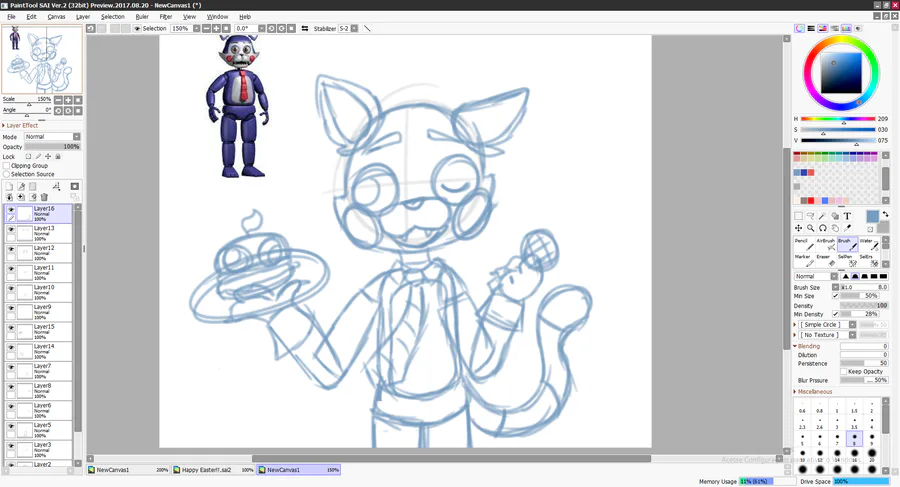Viewport: 900px width, 487px height.
Task: Click the rotation angle 0.0° input field
Action: 246,28
